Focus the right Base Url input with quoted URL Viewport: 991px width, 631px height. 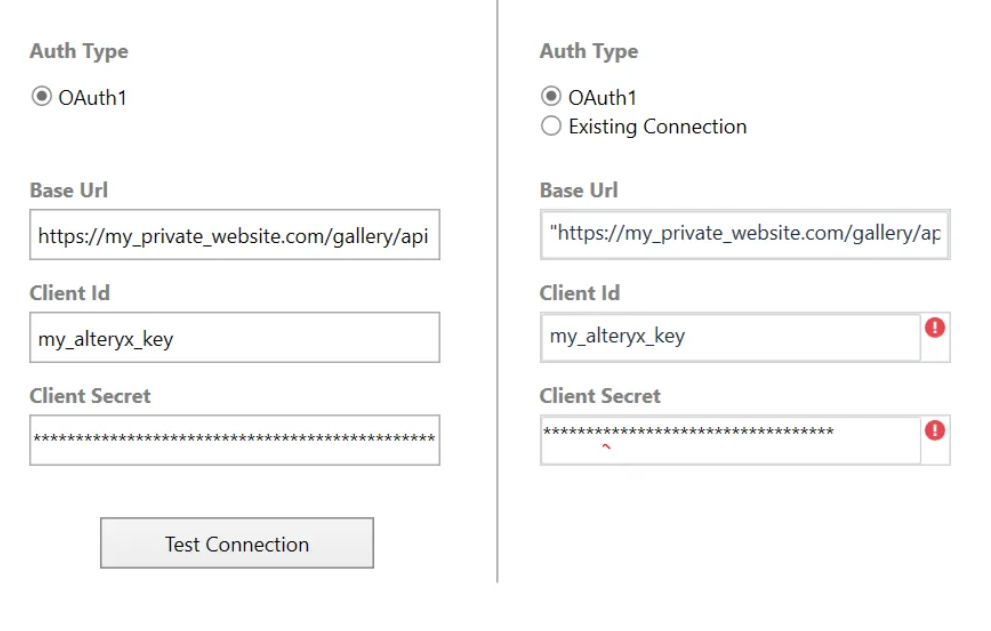744,234
